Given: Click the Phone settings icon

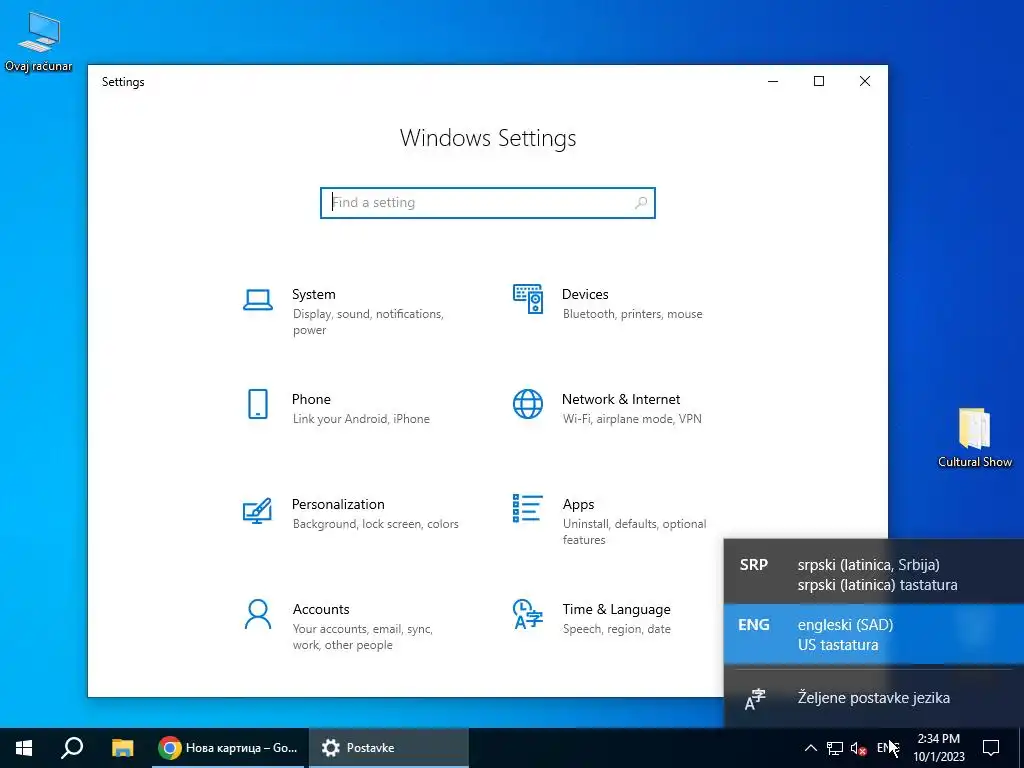Looking at the screenshot, I should click(258, 404).
